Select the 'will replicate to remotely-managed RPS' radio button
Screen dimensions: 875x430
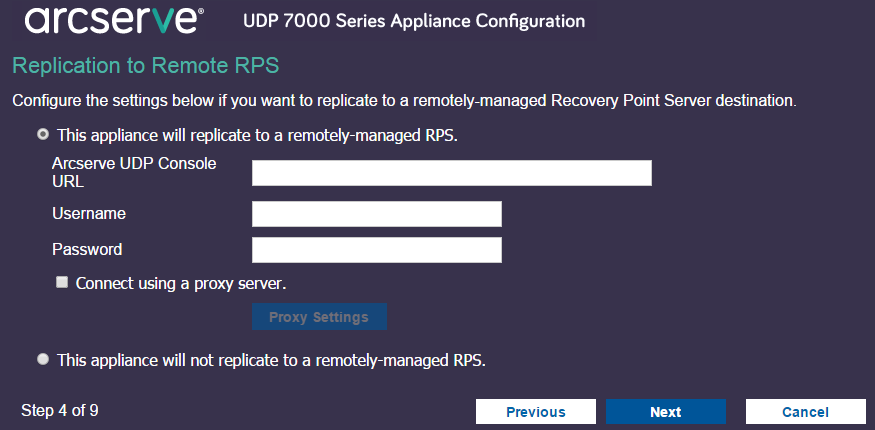pyautogui.click(x=43, y=135)
